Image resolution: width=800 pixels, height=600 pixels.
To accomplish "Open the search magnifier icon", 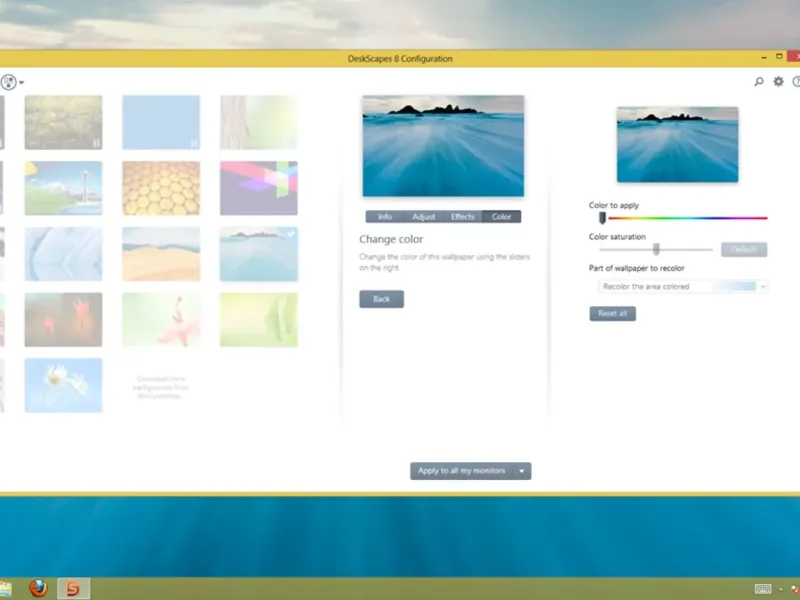I will 759,82.
